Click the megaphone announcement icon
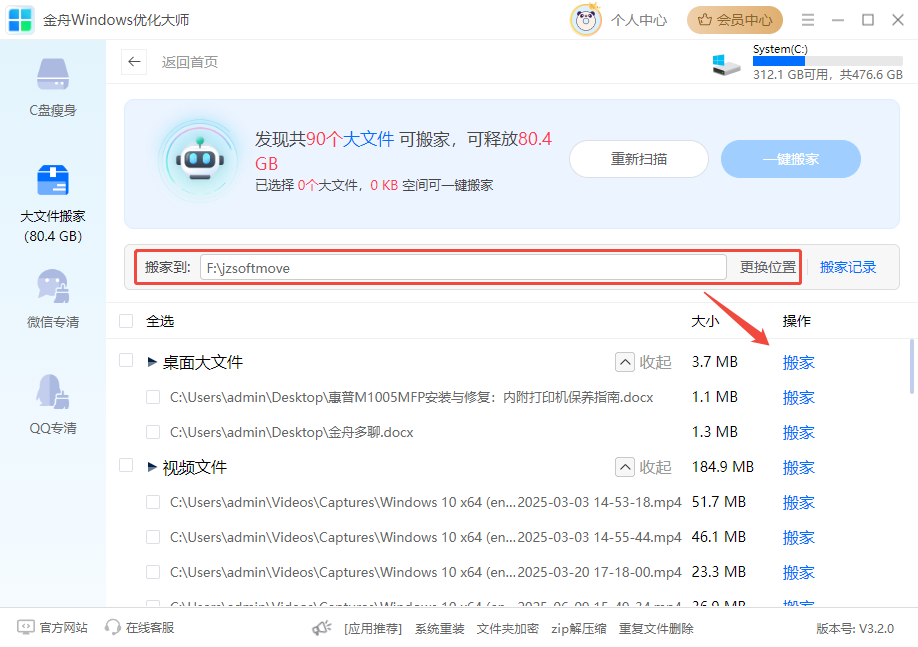Image resolution: width=918 pixels, height=647 pixels. pos(322,628)
